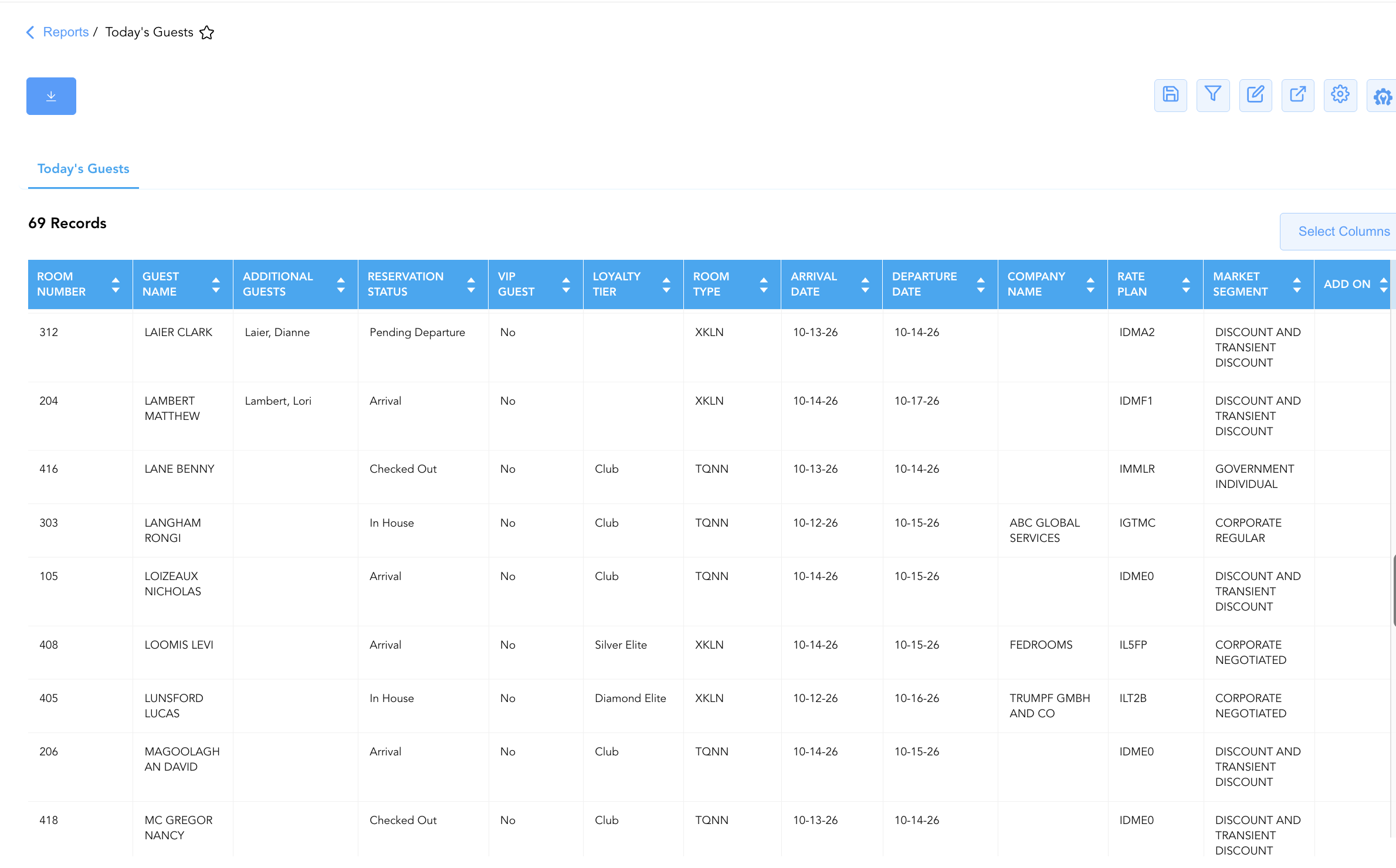This screenshot has height=868, width=1396.
Task: Sort by Guest Name column arrows
Action: pos(216,285)
